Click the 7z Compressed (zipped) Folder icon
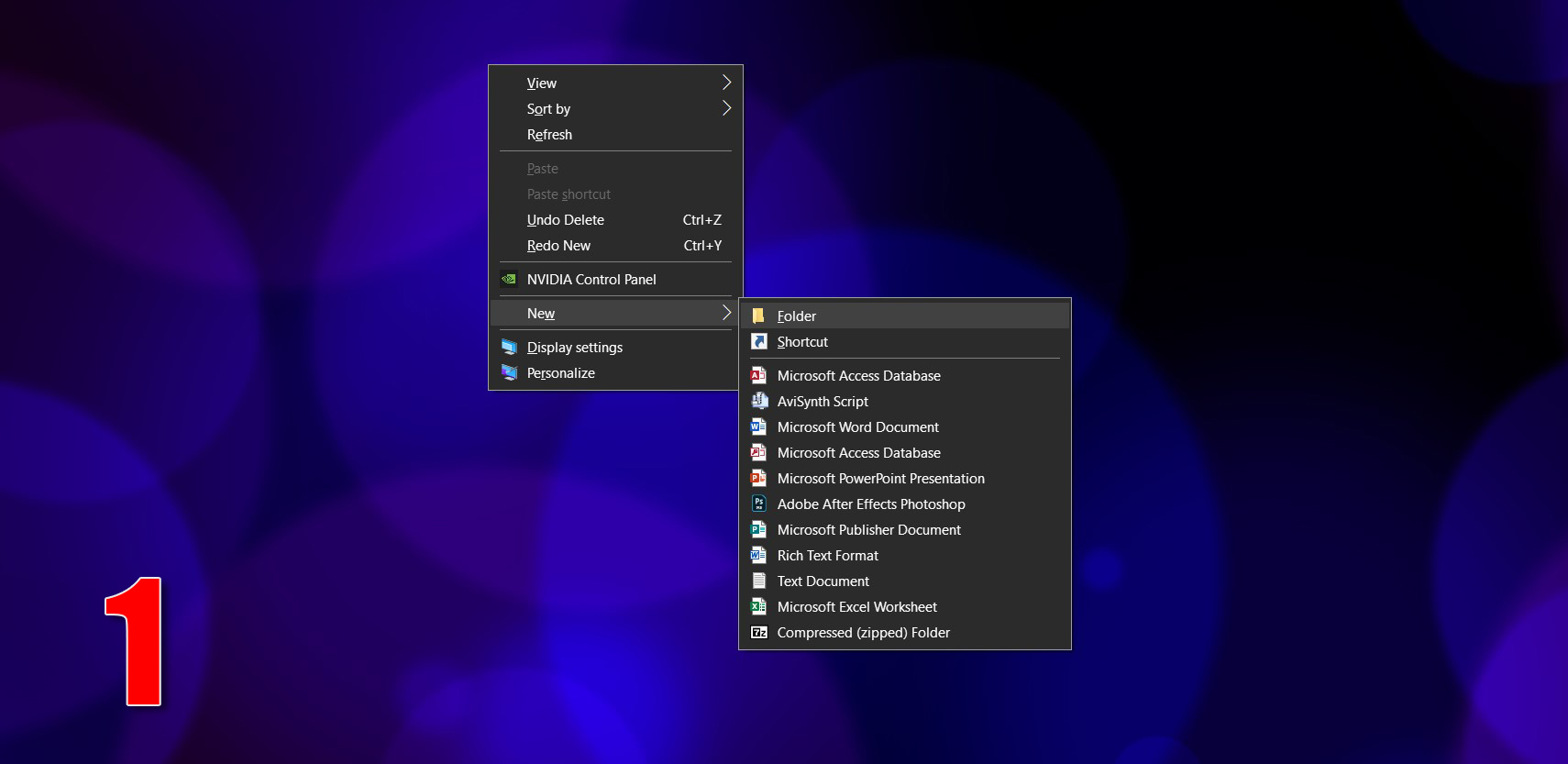This screenshot has width=1568, height=764. 758,632
